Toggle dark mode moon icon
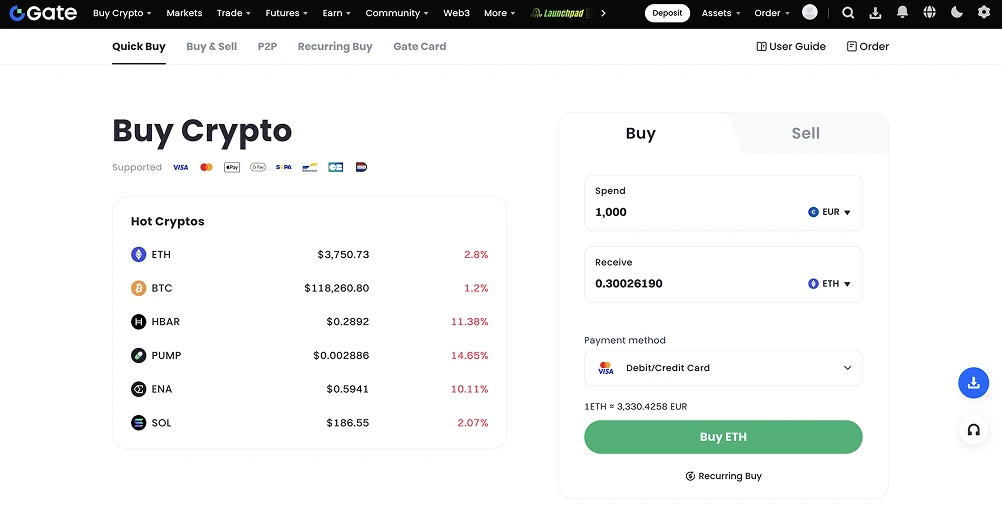The image size is (1002, 505). coord(957,12)
